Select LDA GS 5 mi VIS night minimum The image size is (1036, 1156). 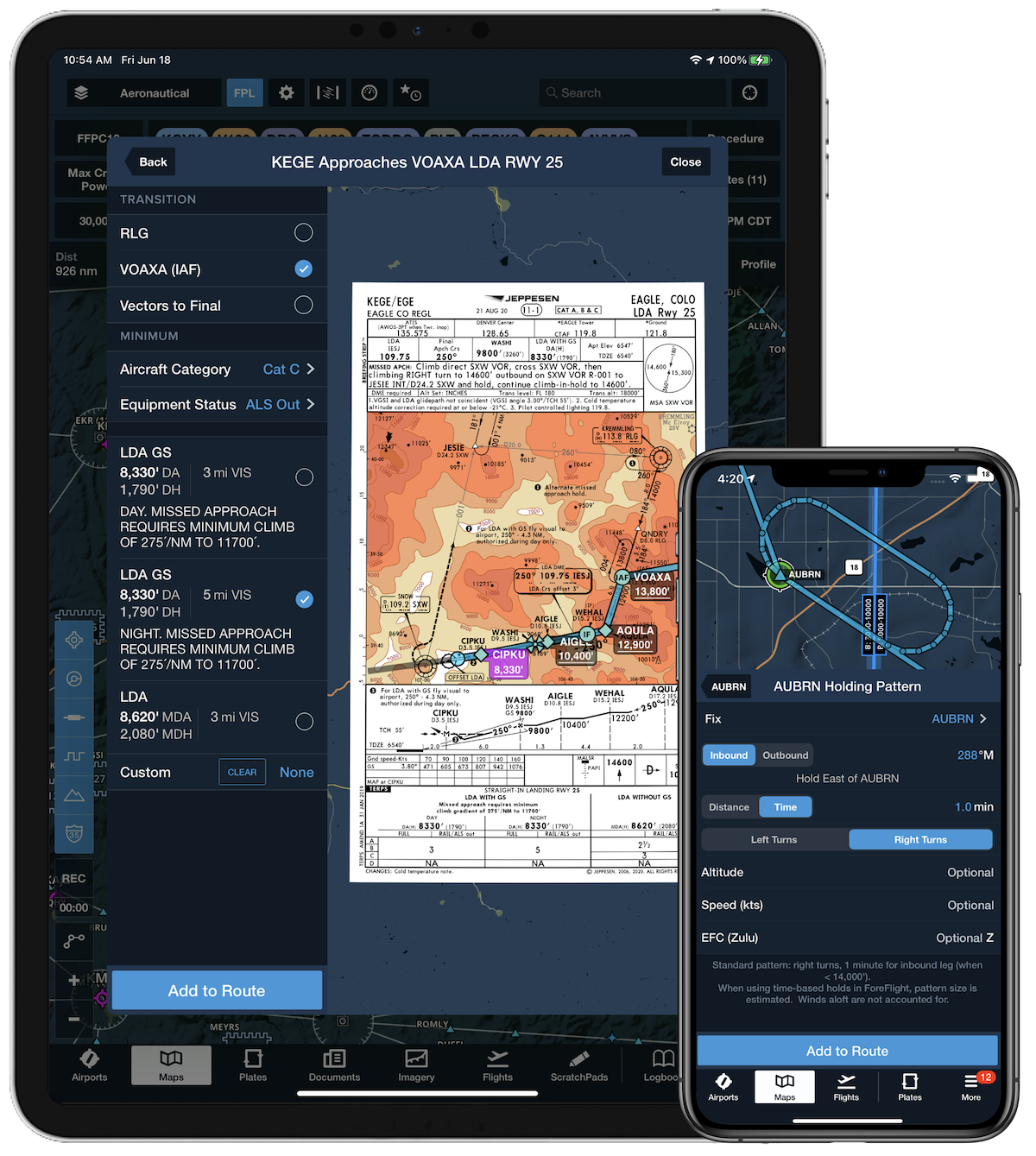tap(305, 599)
